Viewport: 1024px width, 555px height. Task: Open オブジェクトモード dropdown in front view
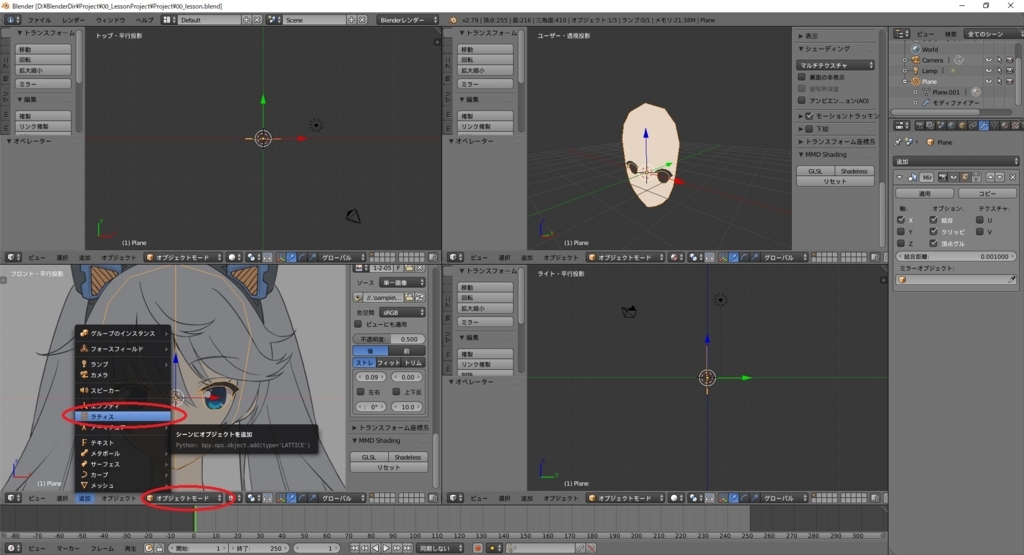click(x=184, y=498)
